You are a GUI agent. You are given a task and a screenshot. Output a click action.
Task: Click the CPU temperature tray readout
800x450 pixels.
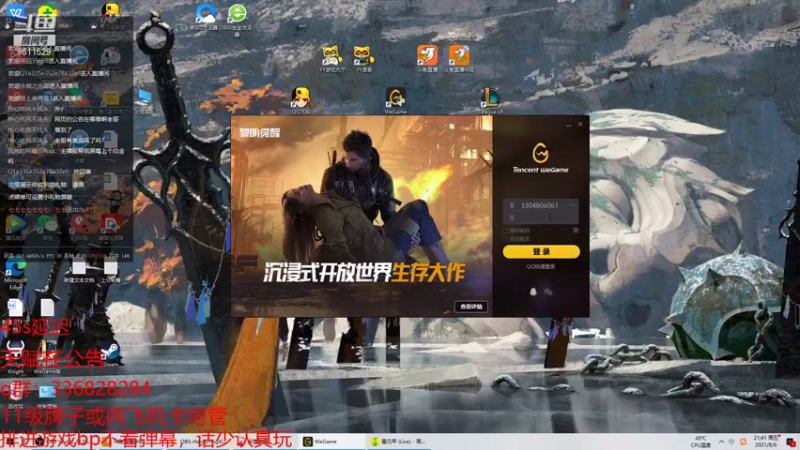tap(701, 442)
